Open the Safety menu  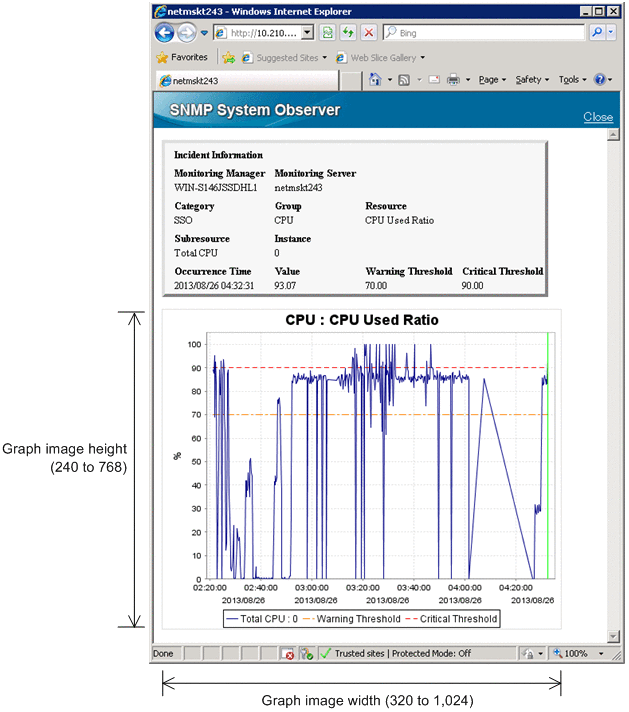[531, 79]
